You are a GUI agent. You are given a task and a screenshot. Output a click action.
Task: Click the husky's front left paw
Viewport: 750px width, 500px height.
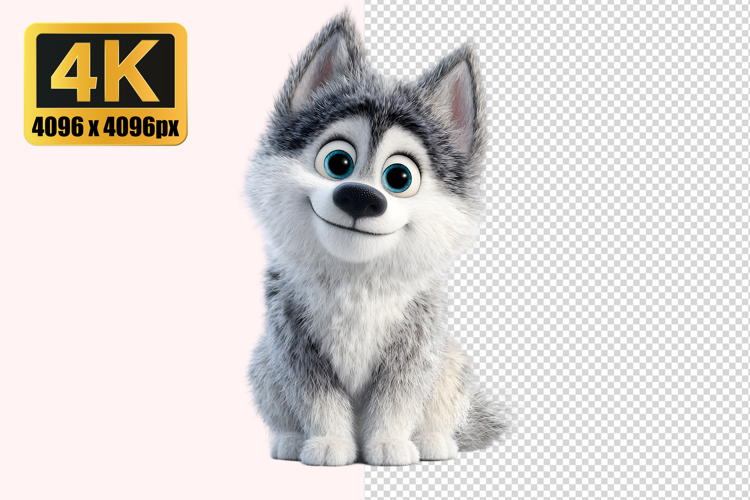328,450
